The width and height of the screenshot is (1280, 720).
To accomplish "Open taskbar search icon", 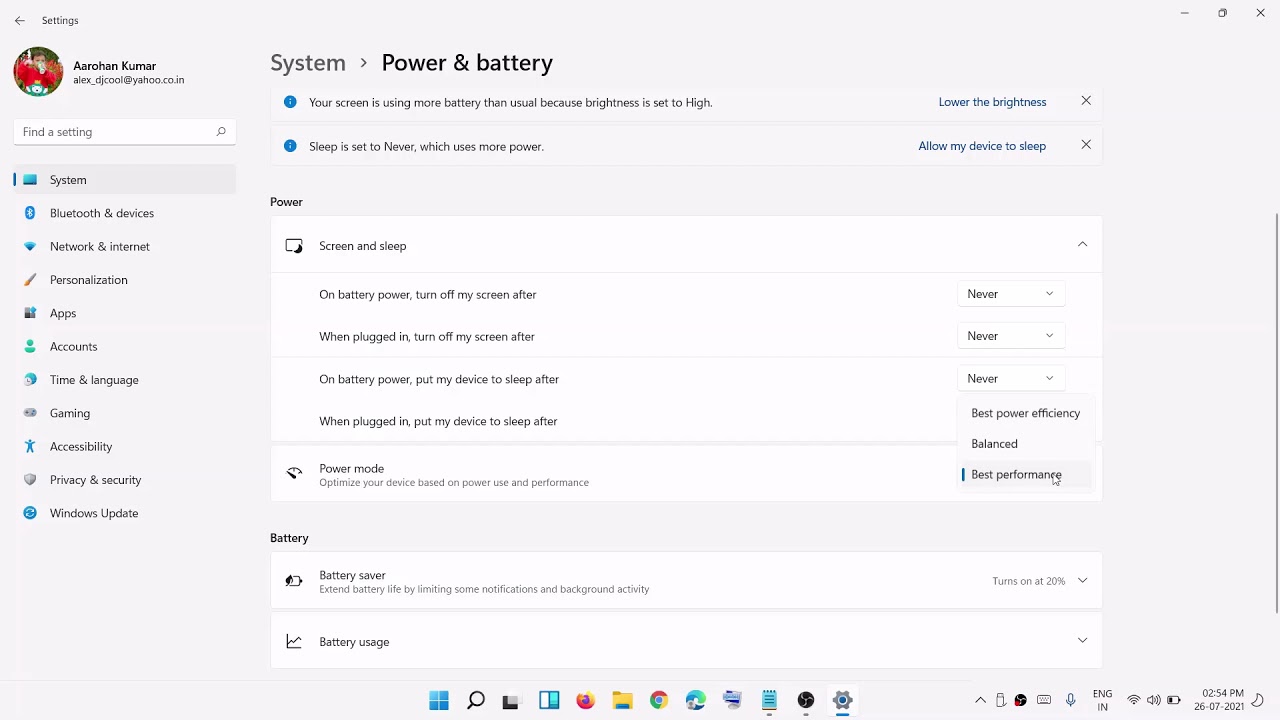I will [x=476, y=700].
